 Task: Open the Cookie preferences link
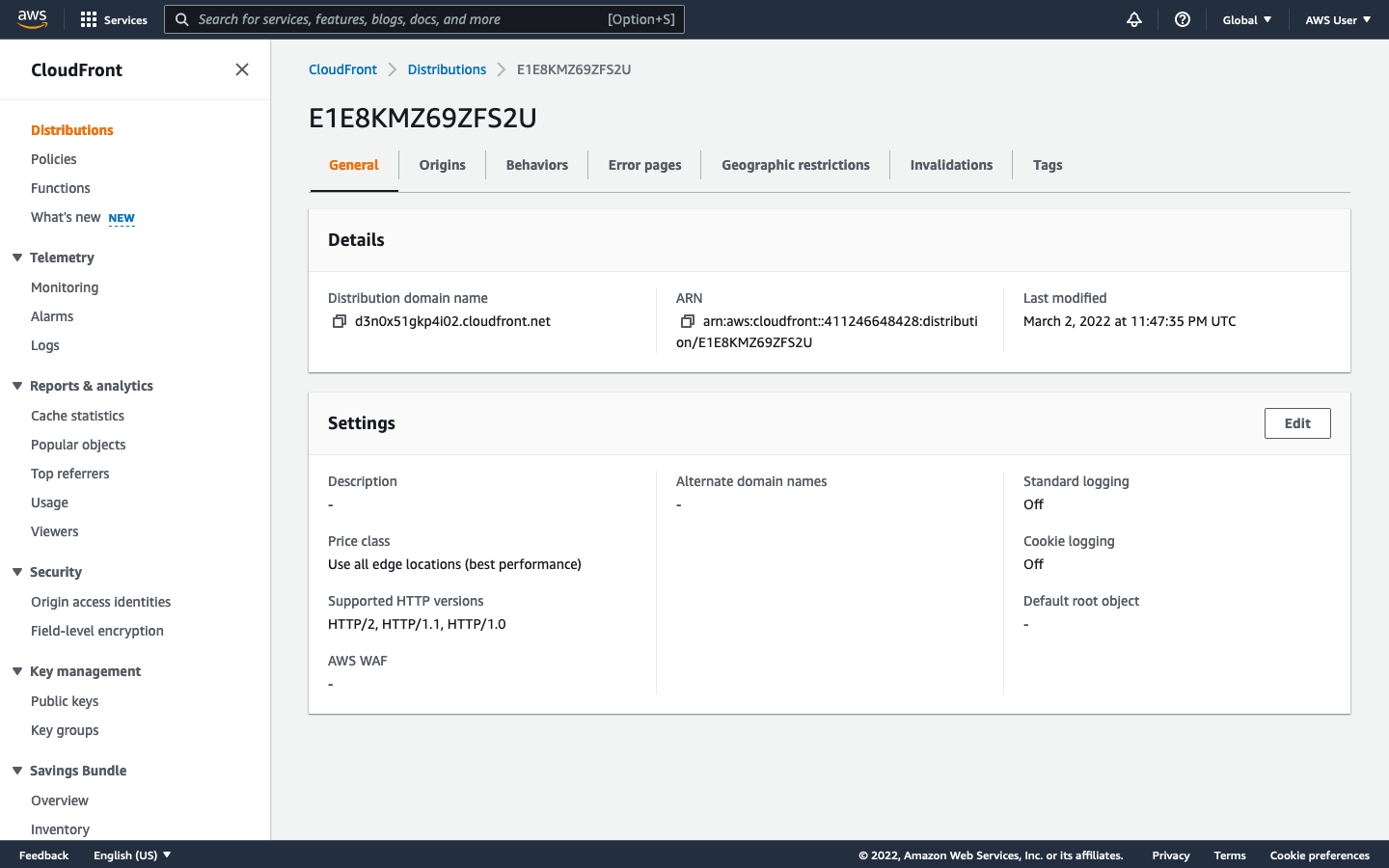(x=1320, y=854)
